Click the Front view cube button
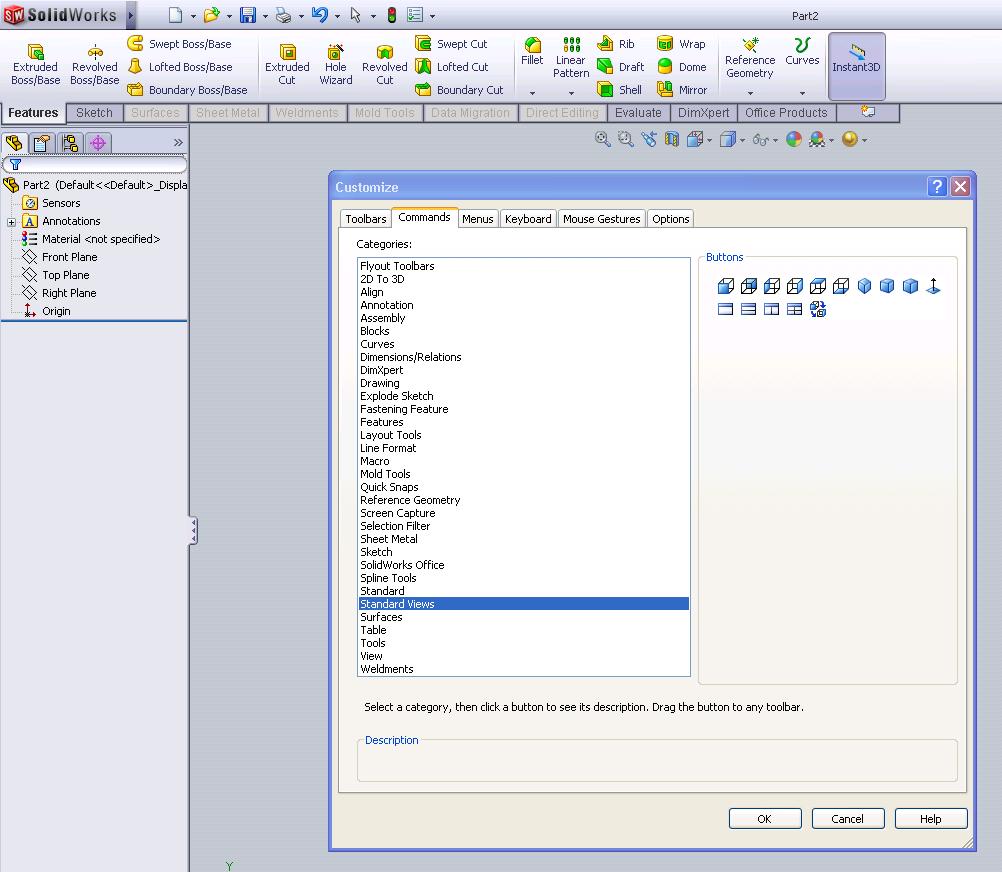1002x872 pixels. point(725,286)
